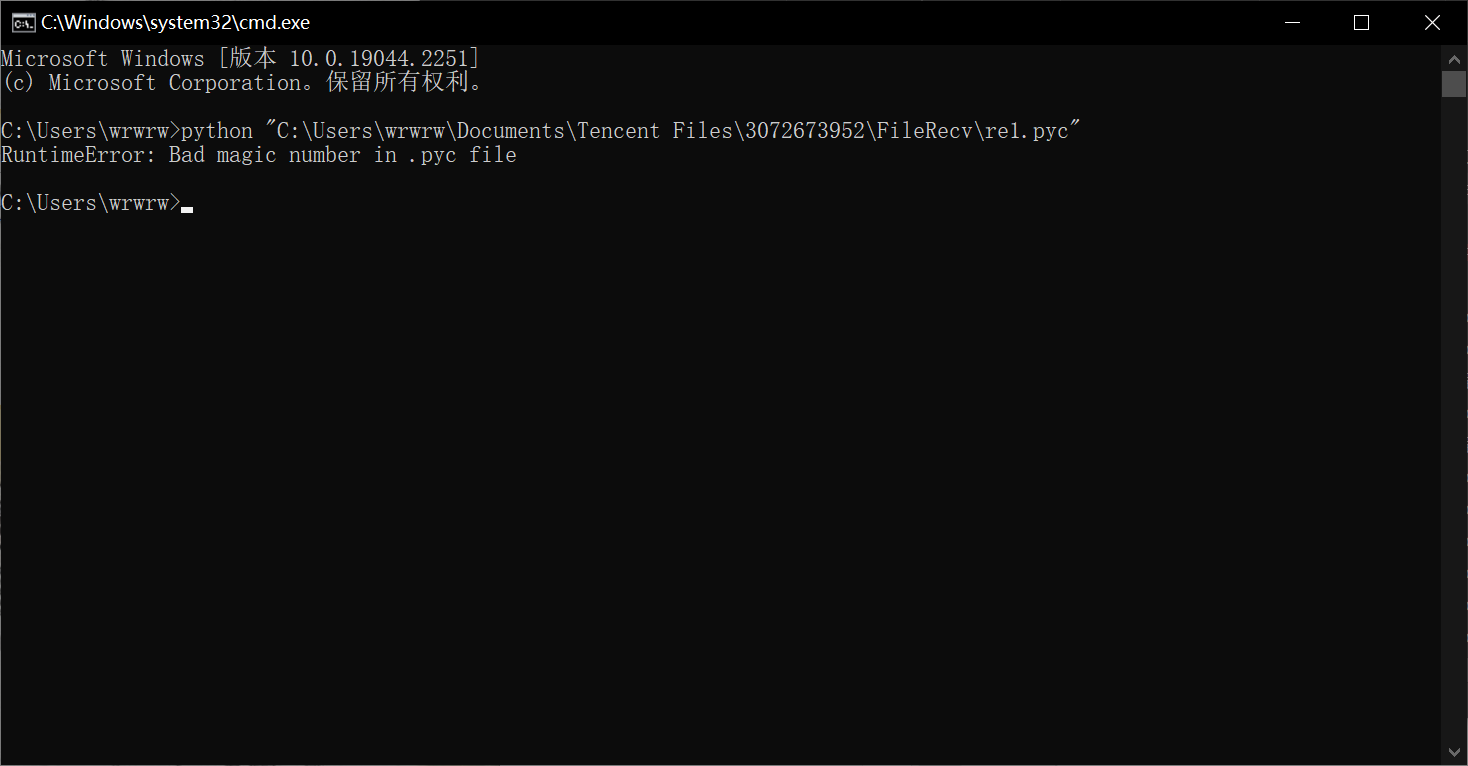The height and width of the screenshot is (766, 1468).
Task: Click the scrollbar down arrow
Action: pyautogui.click(x=1454, y=751)
